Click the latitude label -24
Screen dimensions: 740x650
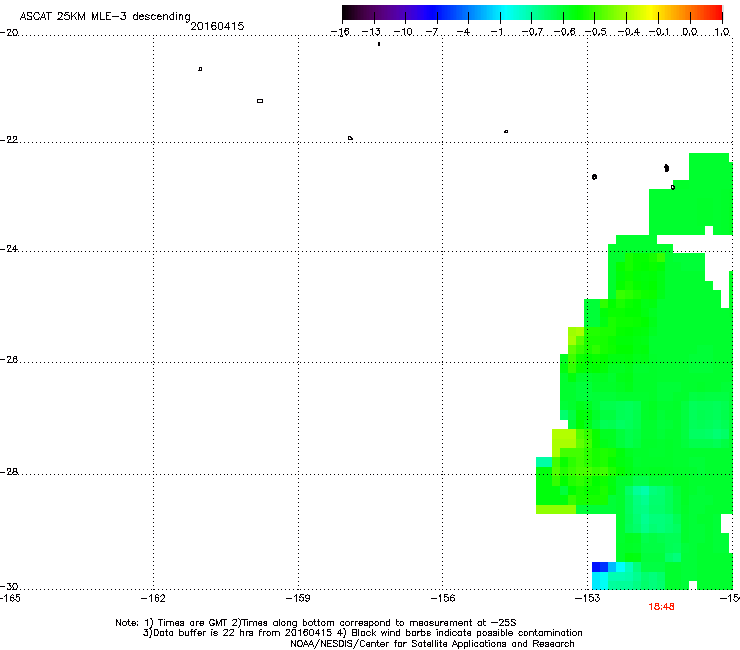(x=9, y=248)
